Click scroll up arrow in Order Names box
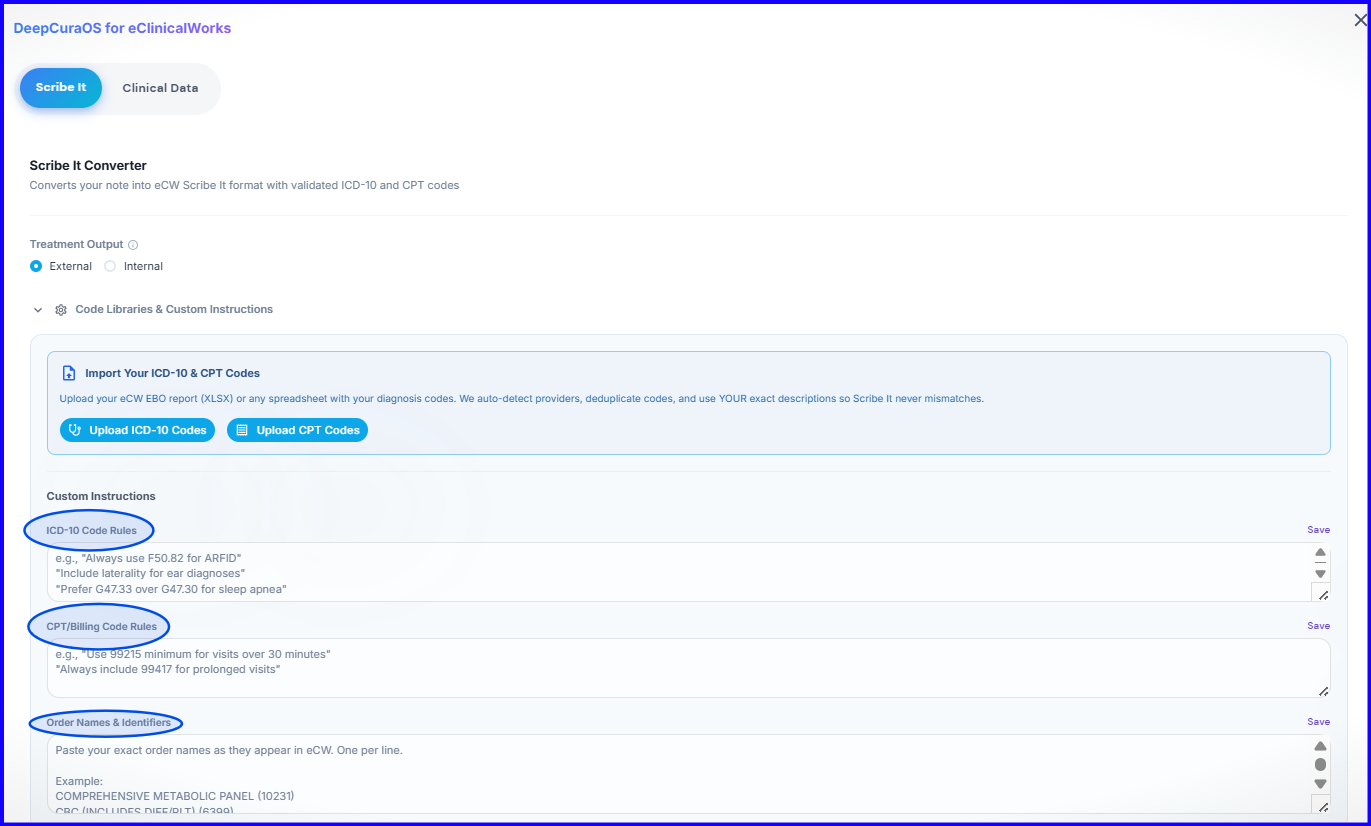Image resolution: width=1371 pixels, height=826 pixels. click(1320, 746)
